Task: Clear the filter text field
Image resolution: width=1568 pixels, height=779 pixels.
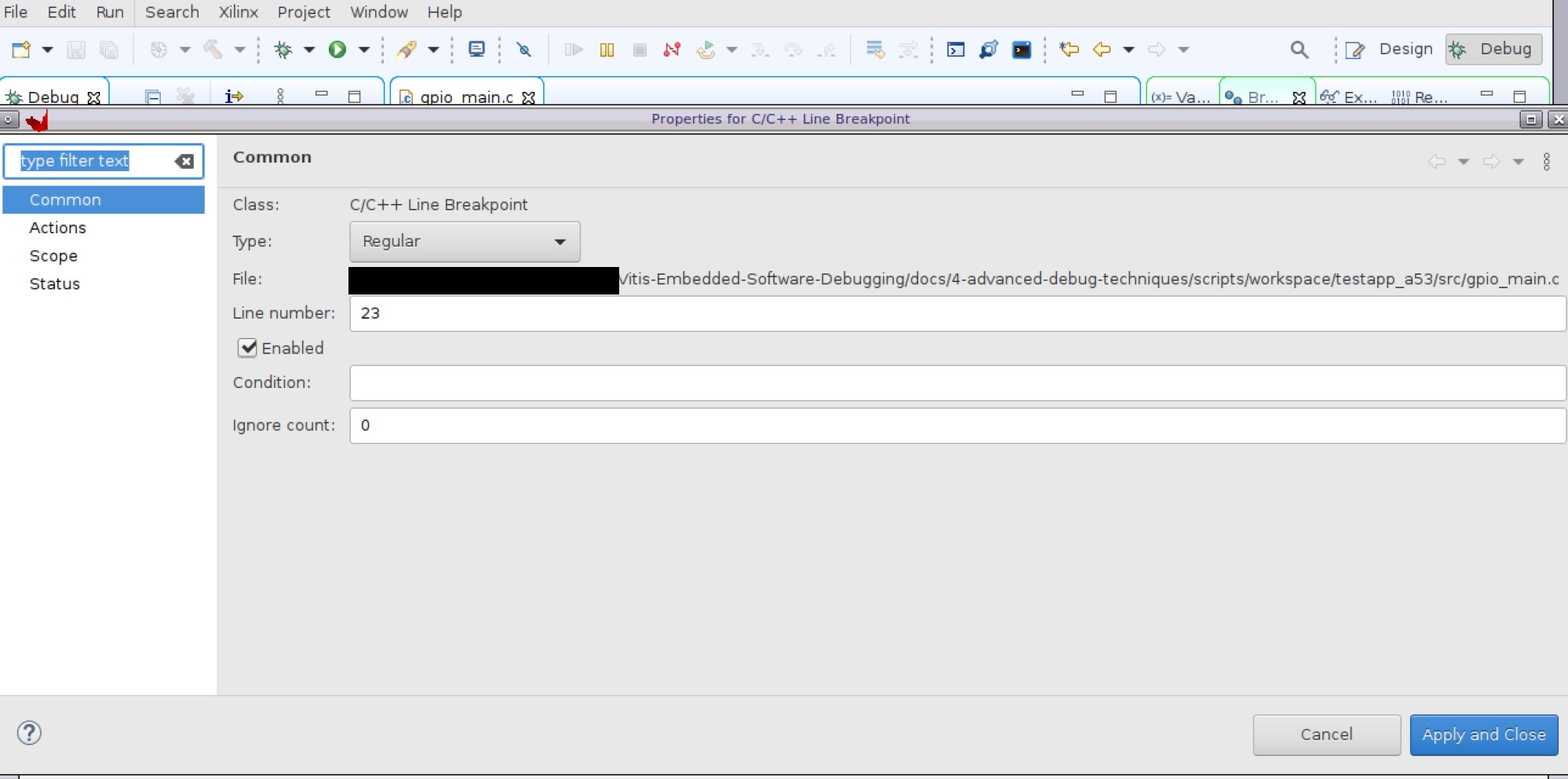Action: tap(184, 161)
